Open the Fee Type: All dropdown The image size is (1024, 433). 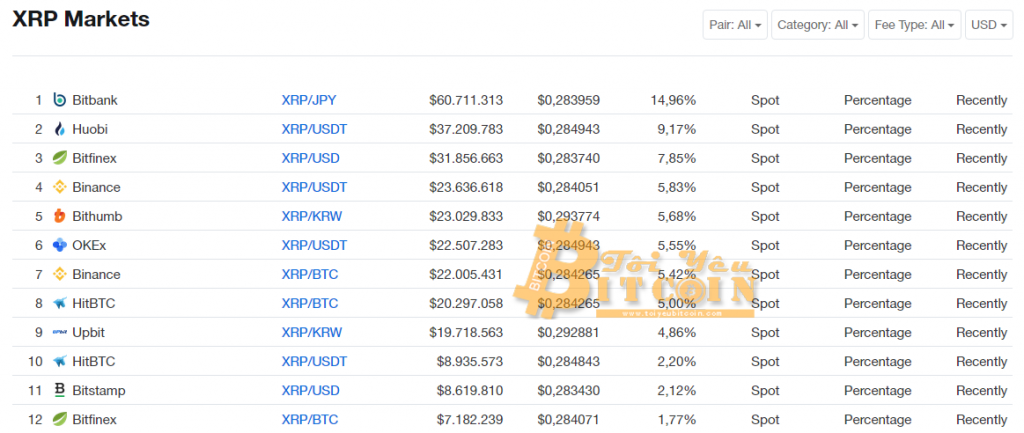914,25
